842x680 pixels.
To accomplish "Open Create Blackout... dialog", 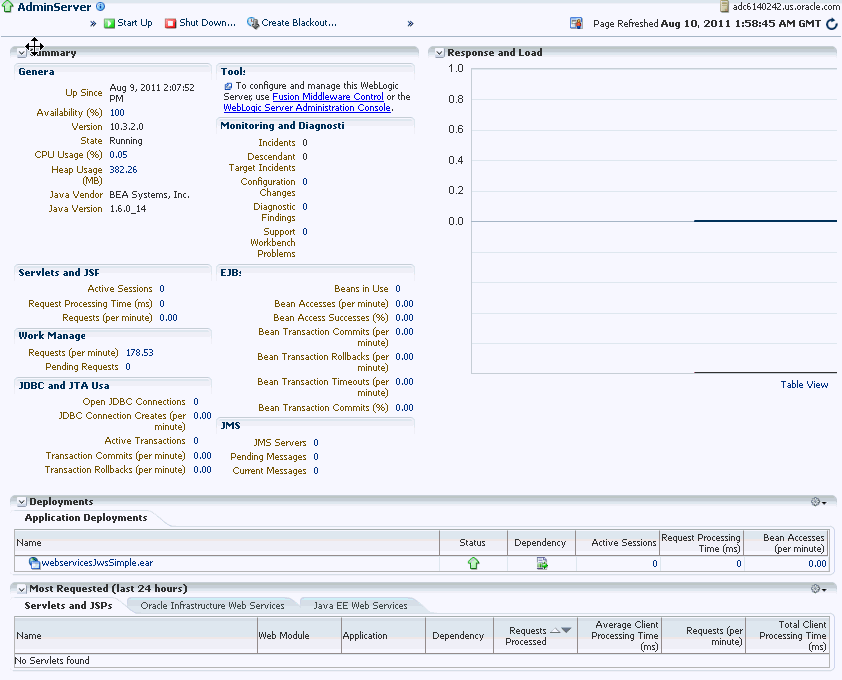I will coord(292,23).
